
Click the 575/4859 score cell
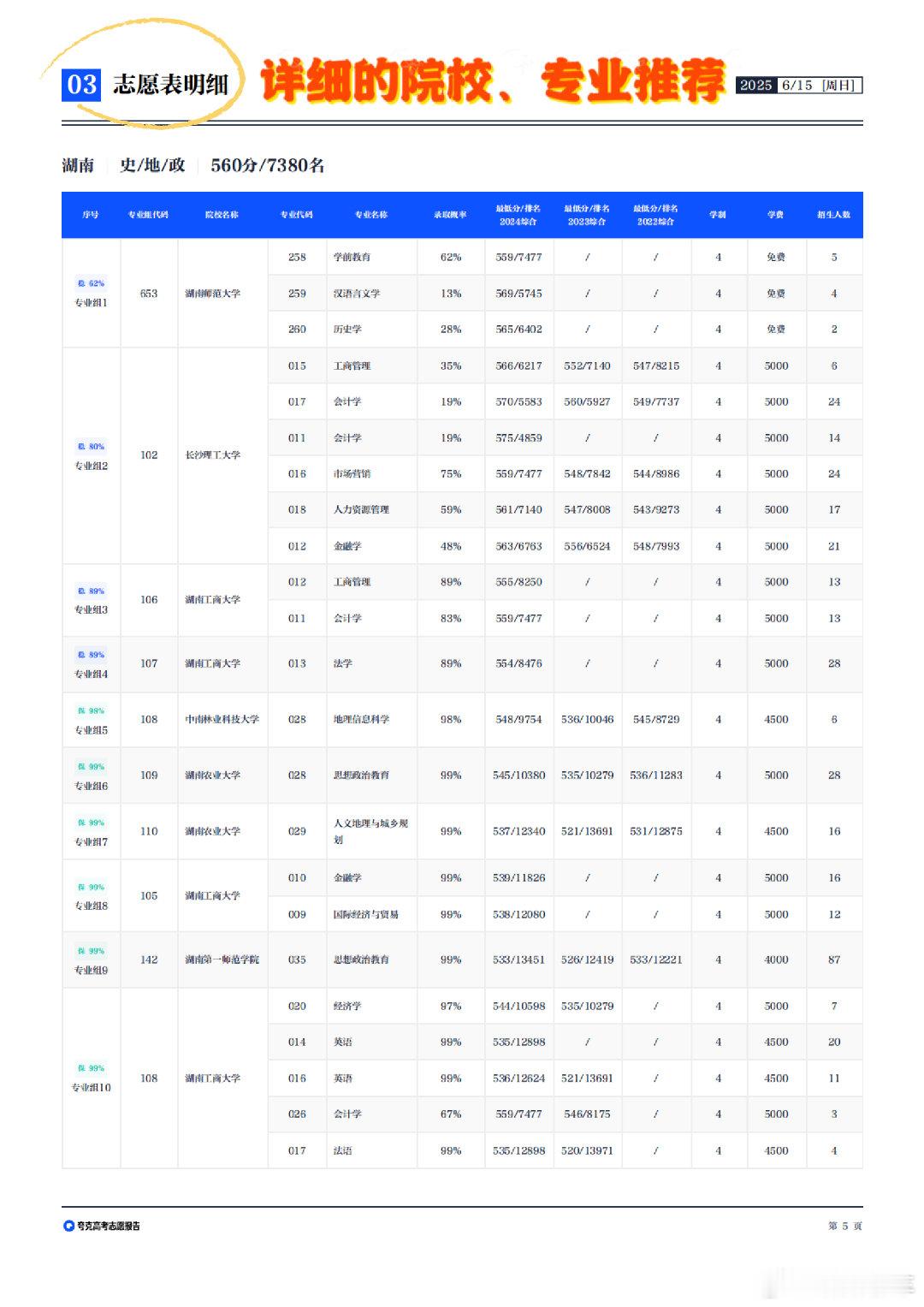point(518,437)
